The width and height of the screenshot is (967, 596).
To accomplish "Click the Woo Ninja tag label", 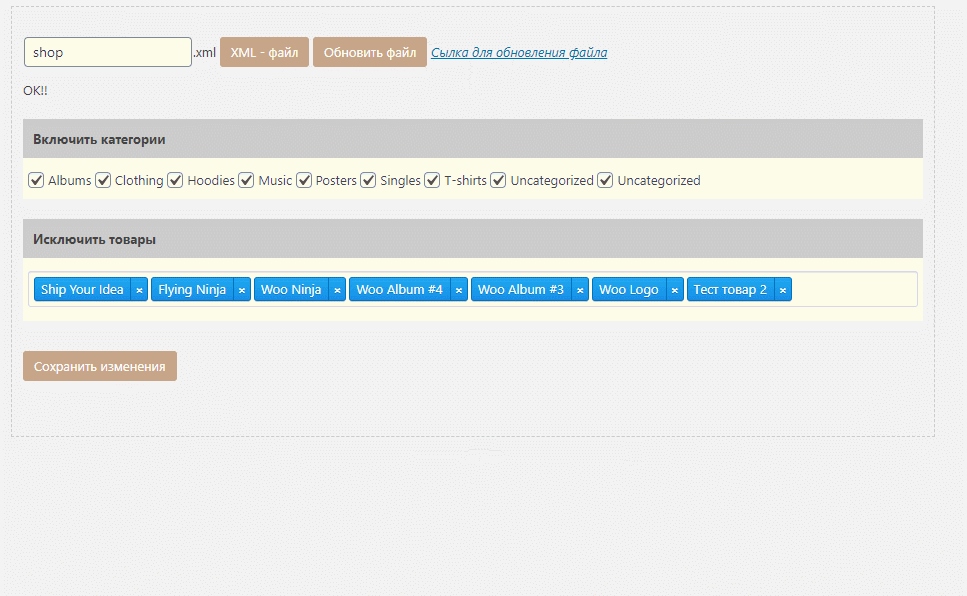I will click(x=291, y=289).
